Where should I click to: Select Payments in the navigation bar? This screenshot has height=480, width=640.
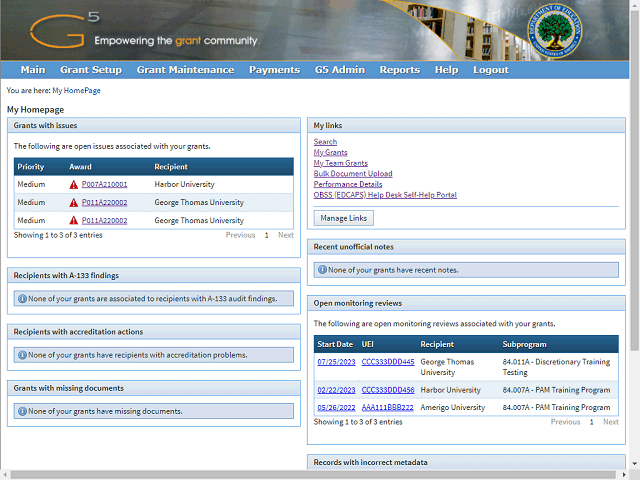tap(274, 70)
